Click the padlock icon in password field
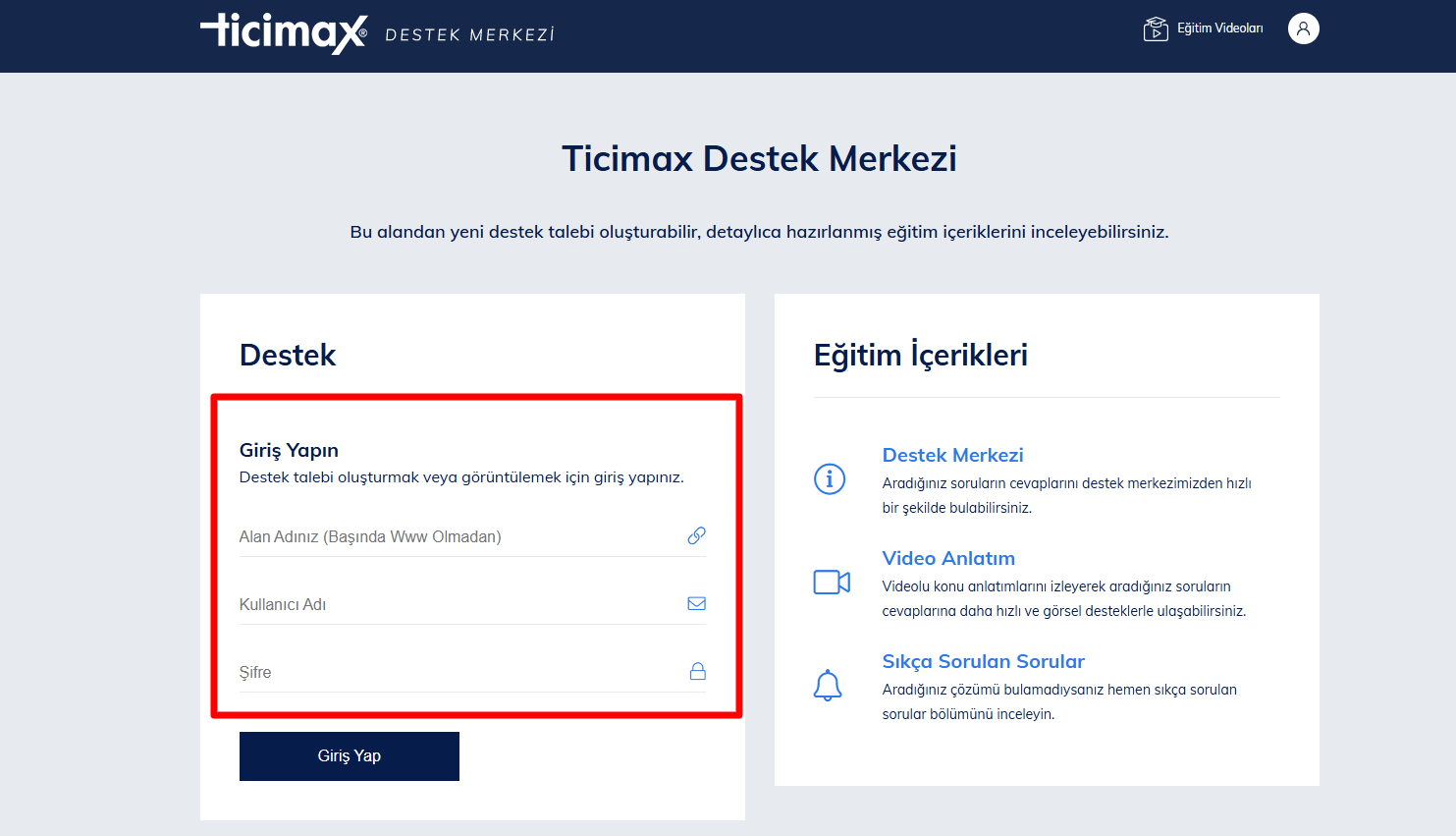Screen dimensions: 1456x836 [x=697, y=671]
